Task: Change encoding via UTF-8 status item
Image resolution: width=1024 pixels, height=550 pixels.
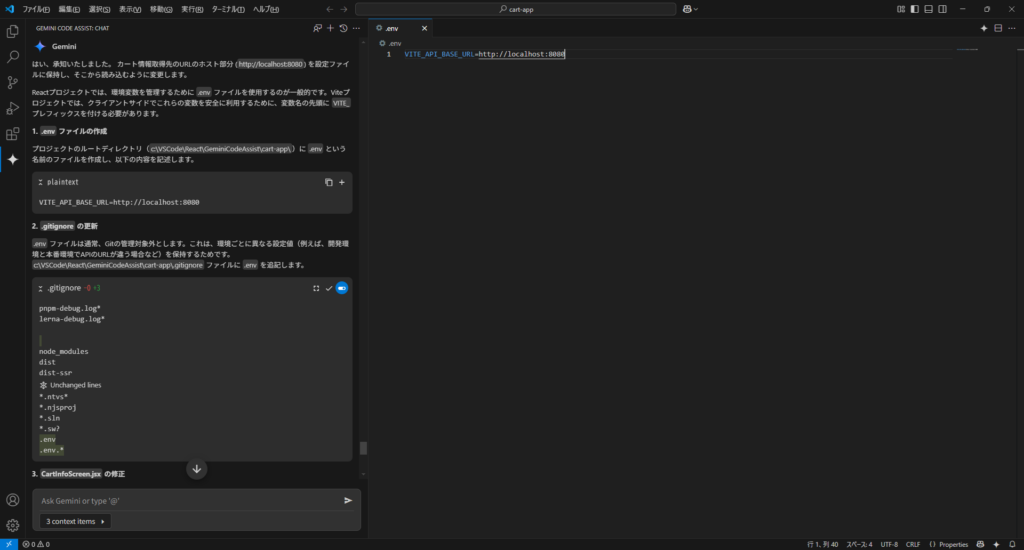Action: click(x=889, y=544)
